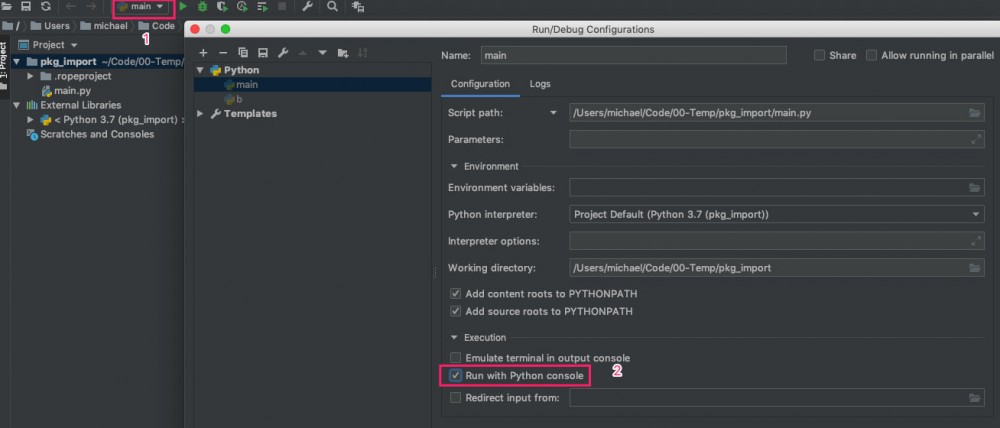Open Settings via the wrench icon in main toolbar
The image size is (1000, 428).
[307, 6]
